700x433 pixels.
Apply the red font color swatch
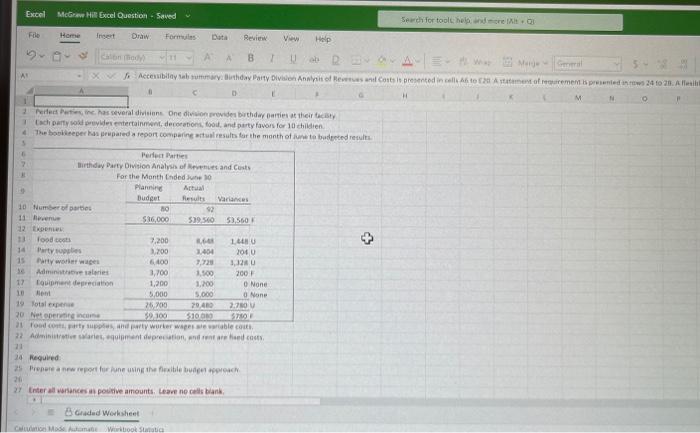[407, 60]
